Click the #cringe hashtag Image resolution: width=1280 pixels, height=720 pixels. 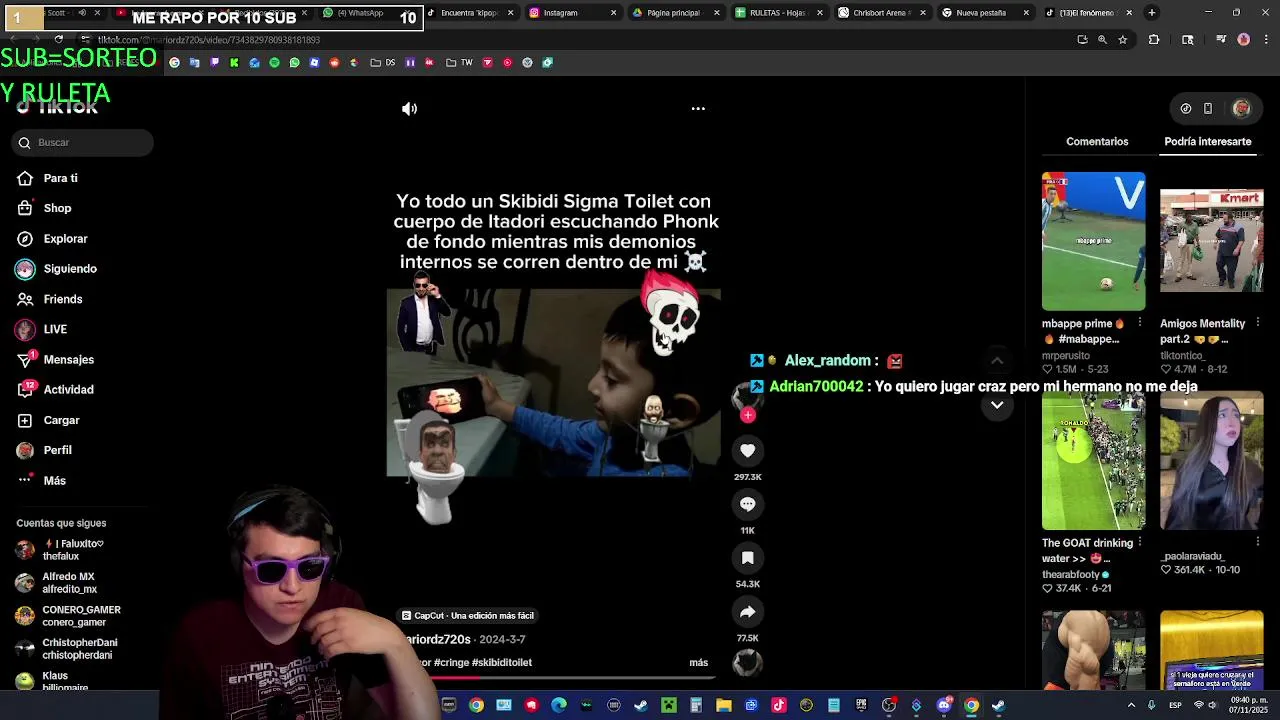(x=451, y=662)
